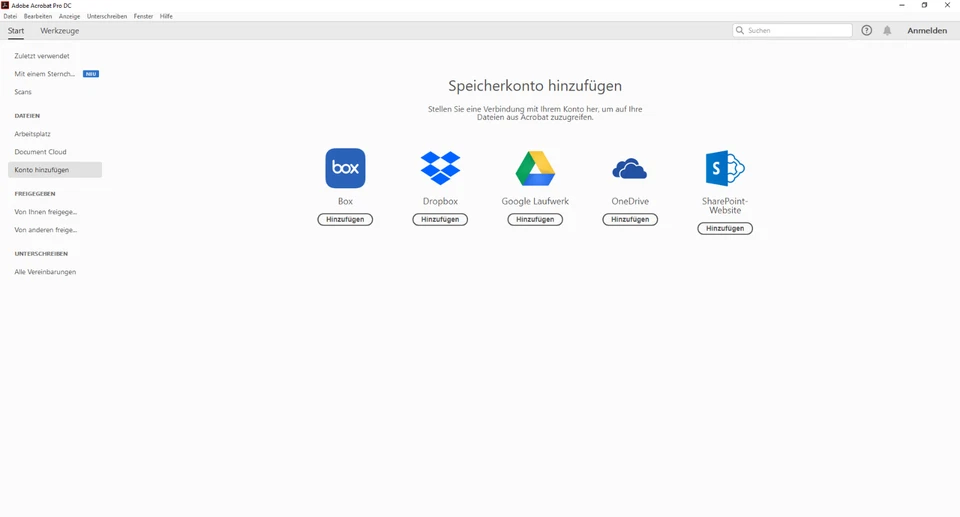Viewport: 960px width, 517px height.
Task: Switch to the Start tab
Action: coord(16,31)
